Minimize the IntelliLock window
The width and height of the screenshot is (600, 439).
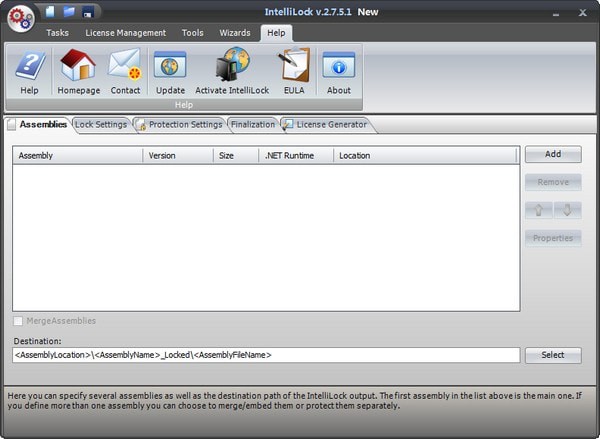pyautogui.click(x=556, y=13)
